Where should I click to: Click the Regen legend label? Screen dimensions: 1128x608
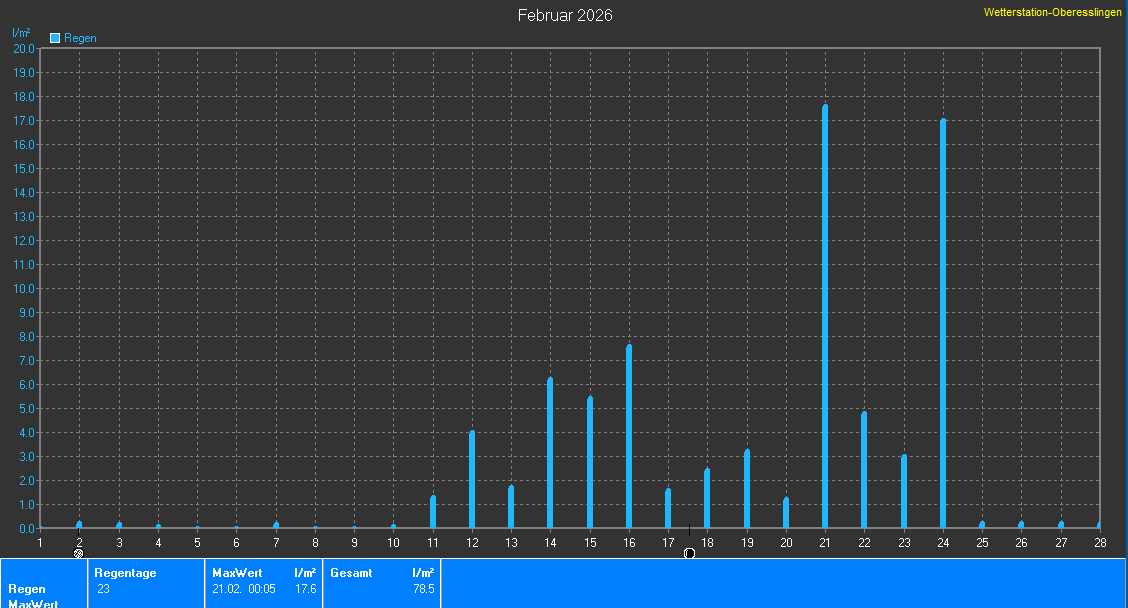pyautogui.click(x=80, y=38)
